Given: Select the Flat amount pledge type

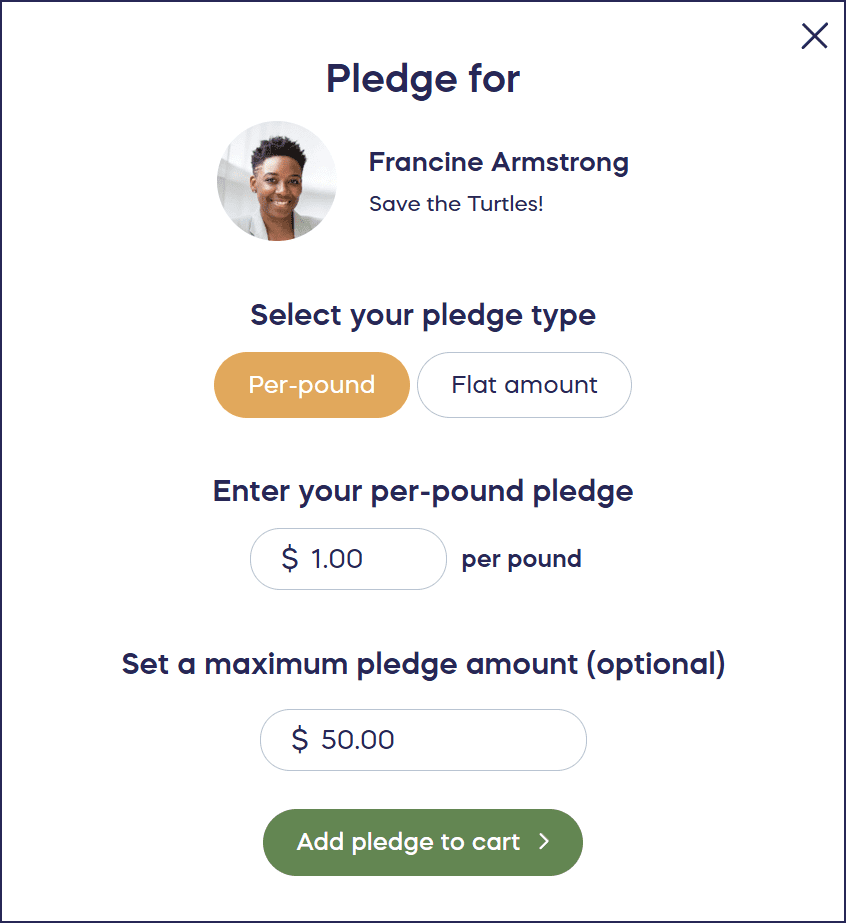Looking at the screenshot, I should tap(524, 385).
